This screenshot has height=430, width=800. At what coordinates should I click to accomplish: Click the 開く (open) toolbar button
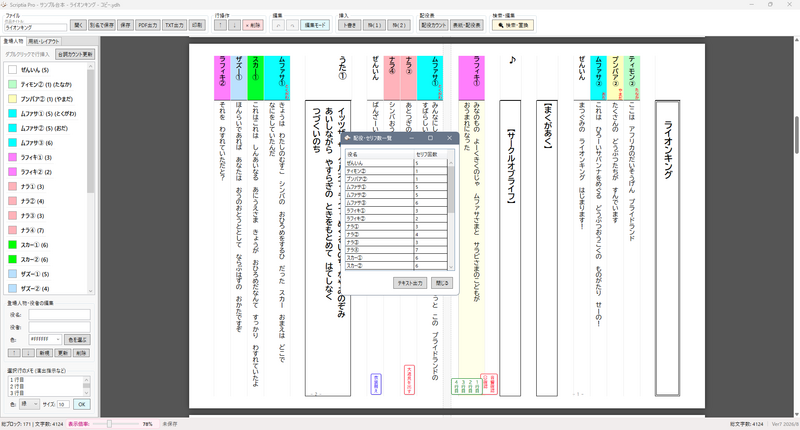click(78, 25)
